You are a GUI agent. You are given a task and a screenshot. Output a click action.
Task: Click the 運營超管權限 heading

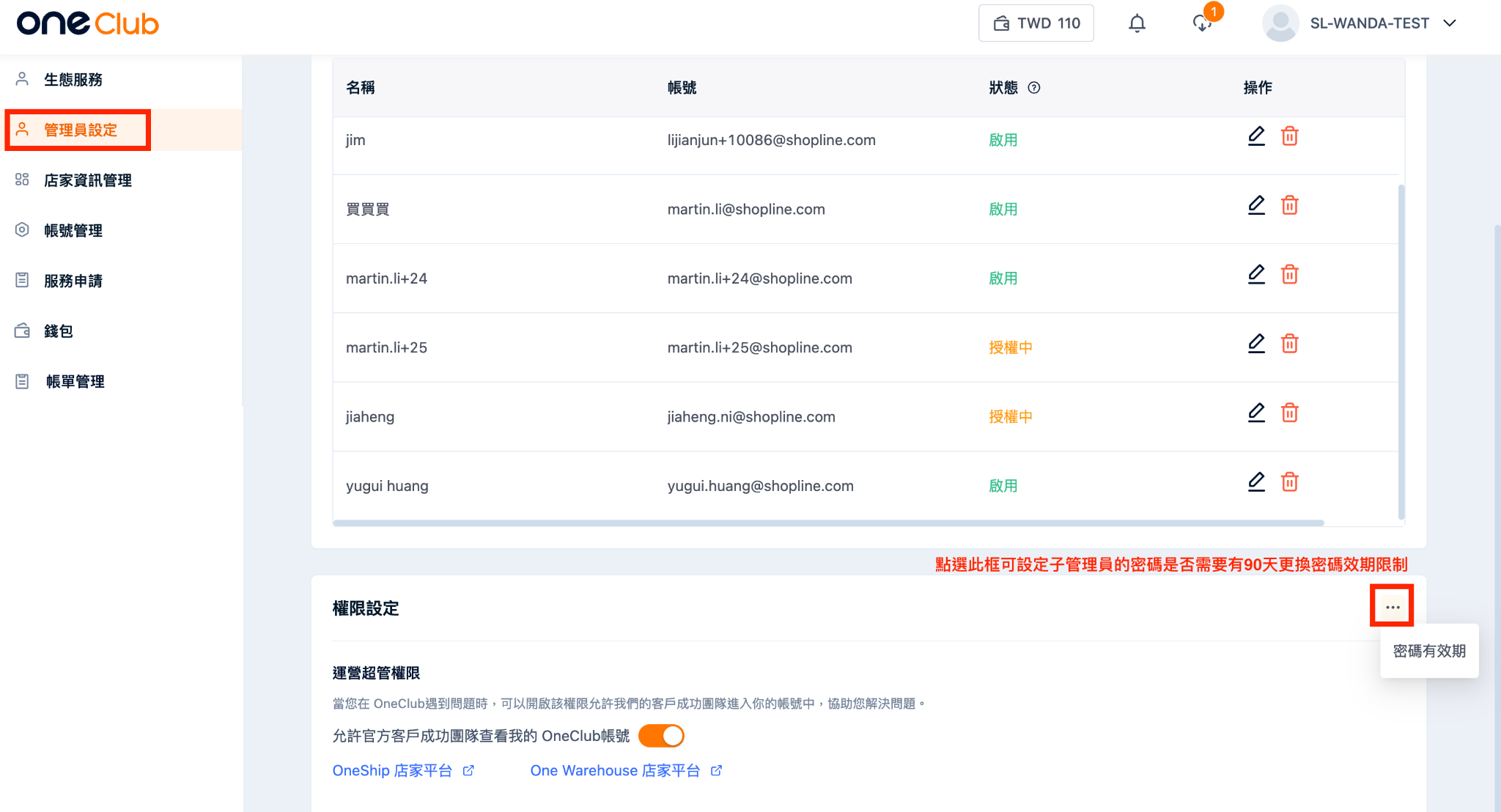(x=377, y=673)
